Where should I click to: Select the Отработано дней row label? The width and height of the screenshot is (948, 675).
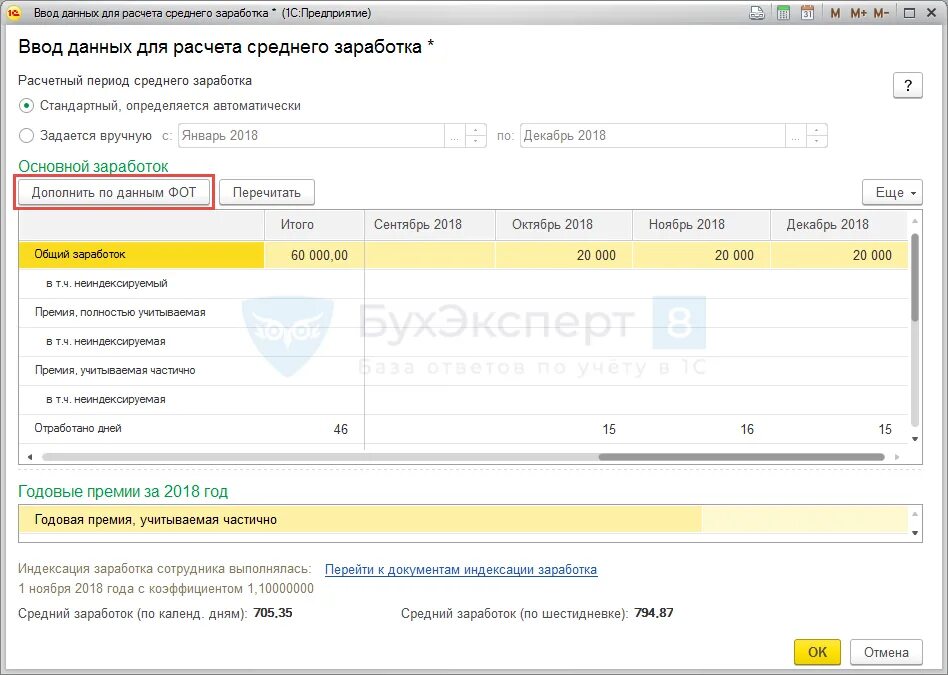pyautogui.click(x=78, y=428)
